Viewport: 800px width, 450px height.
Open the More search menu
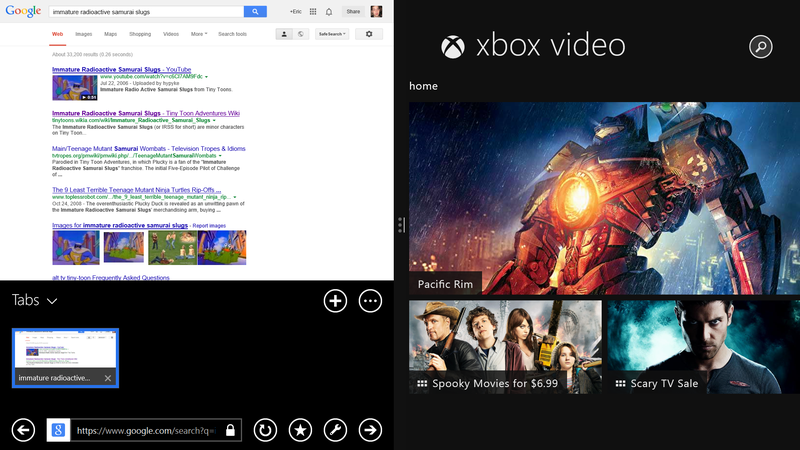point(199,34)
